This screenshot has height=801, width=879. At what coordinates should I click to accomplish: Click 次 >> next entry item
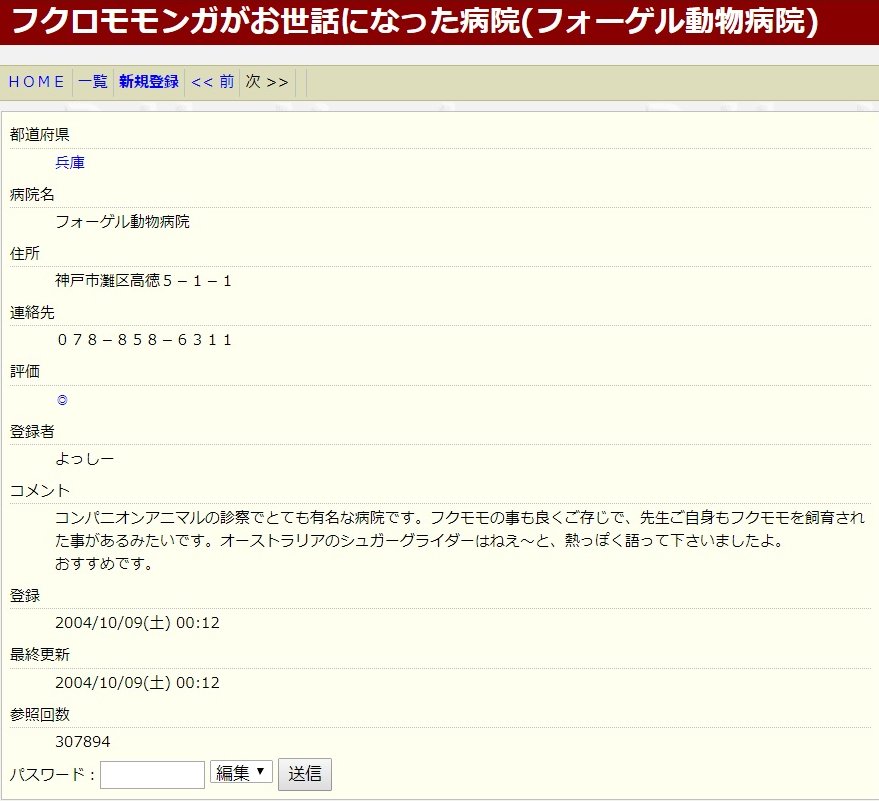267,82
